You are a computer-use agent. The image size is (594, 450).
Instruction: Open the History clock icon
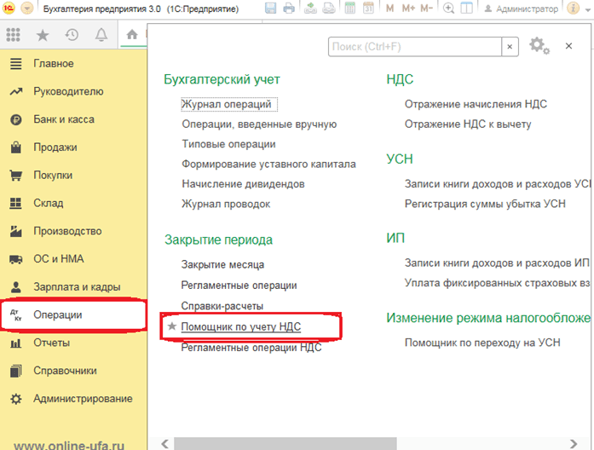tap(72, 35)
